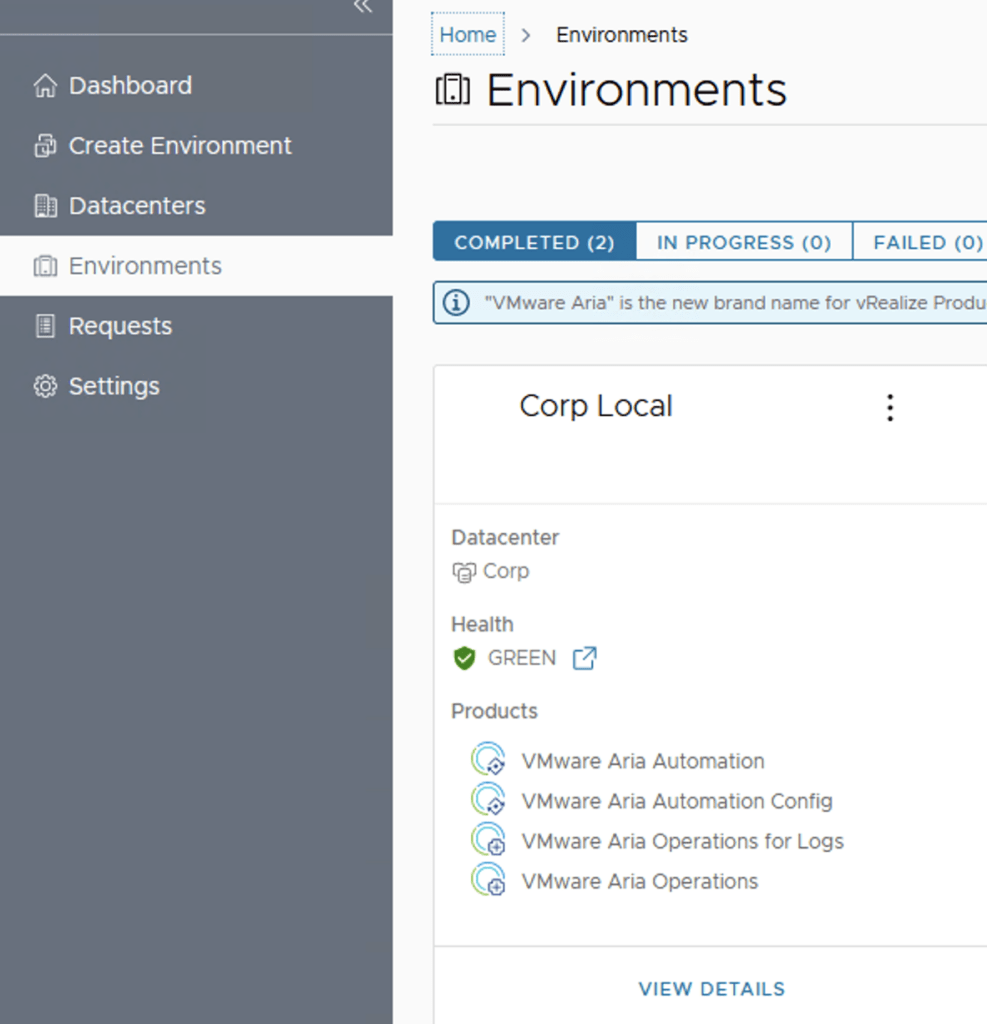Viewport: 987px width, 1024px height.
Task: Click the Aria Operations for Logs product icon
Action: [488, 839]
